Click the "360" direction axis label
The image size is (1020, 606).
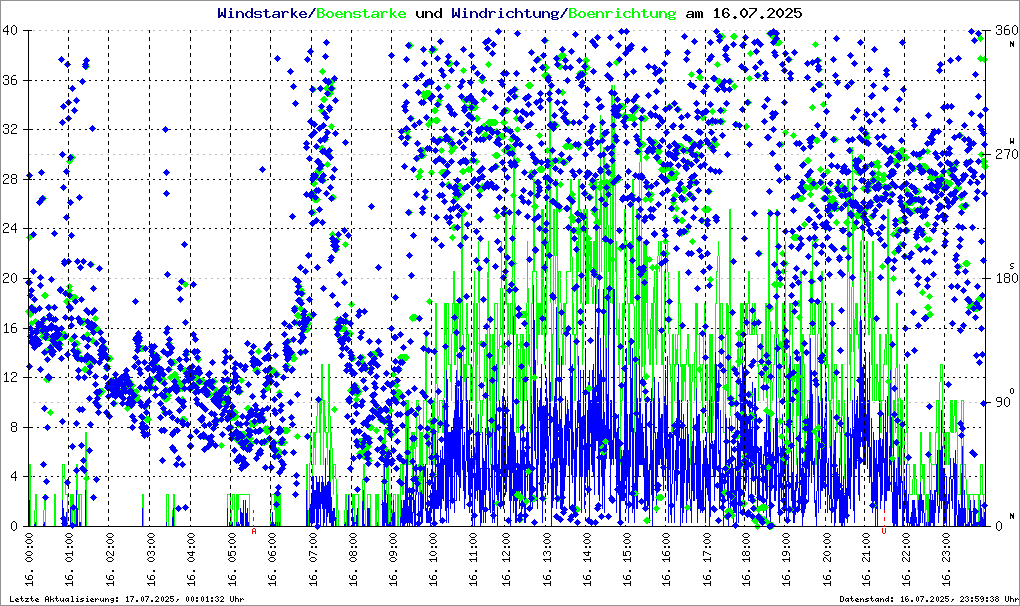point(1007,31)
